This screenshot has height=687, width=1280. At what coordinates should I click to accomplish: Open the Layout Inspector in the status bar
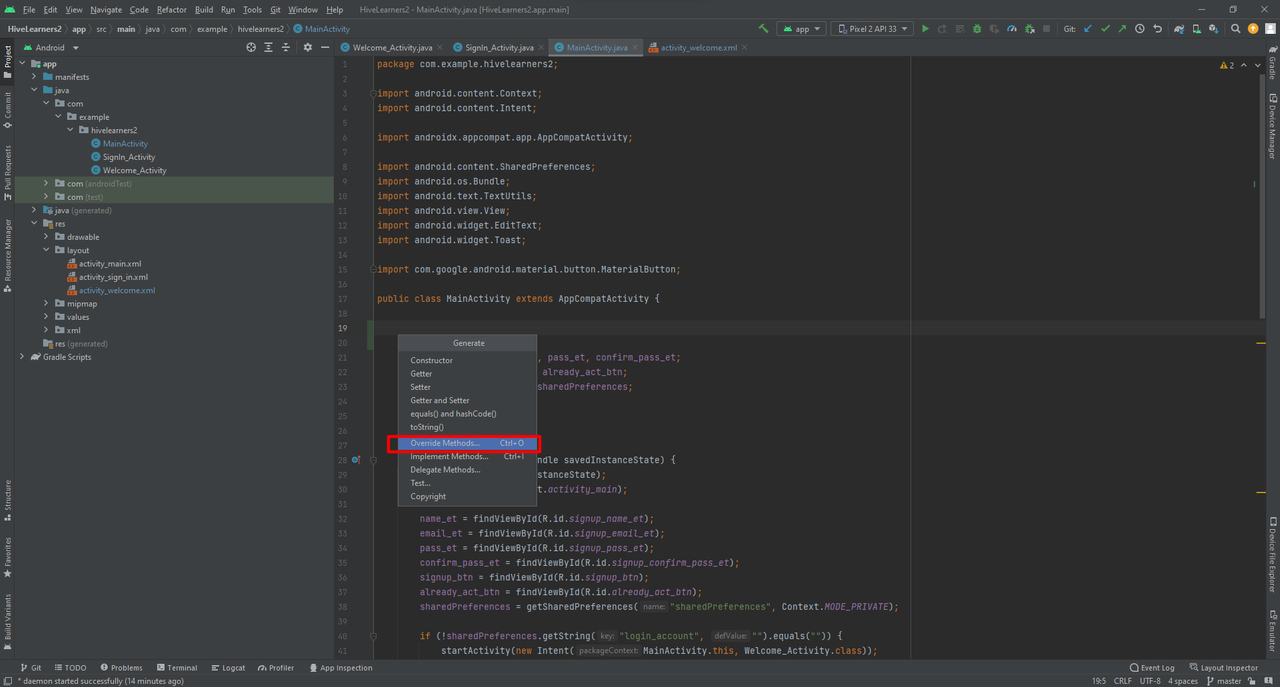pos(1223,668)
